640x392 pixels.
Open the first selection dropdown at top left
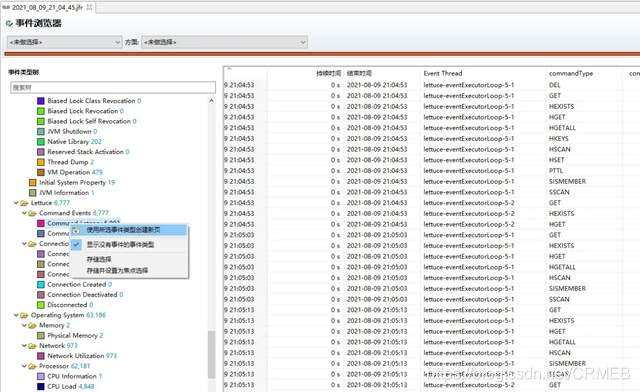point(64,42)
